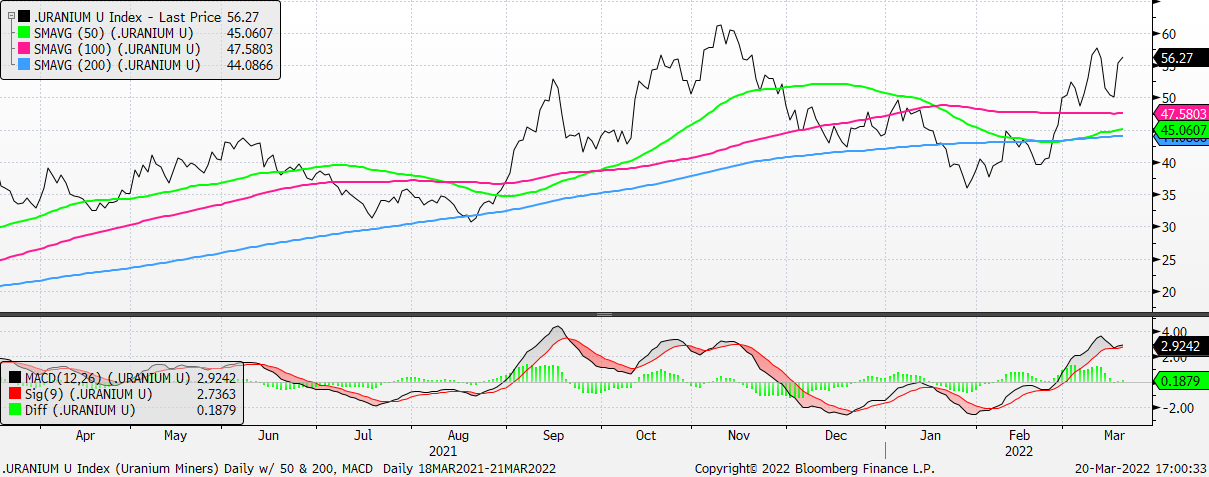Click the 2022 year label on the time axis
The height and width of the screenshot is (477, 1209).
click(1017, 451)
